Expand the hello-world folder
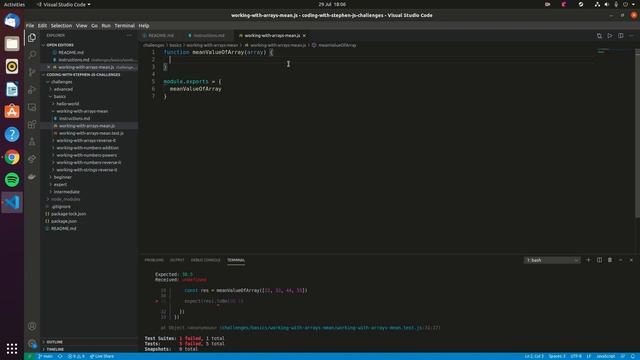 [67, 104]
